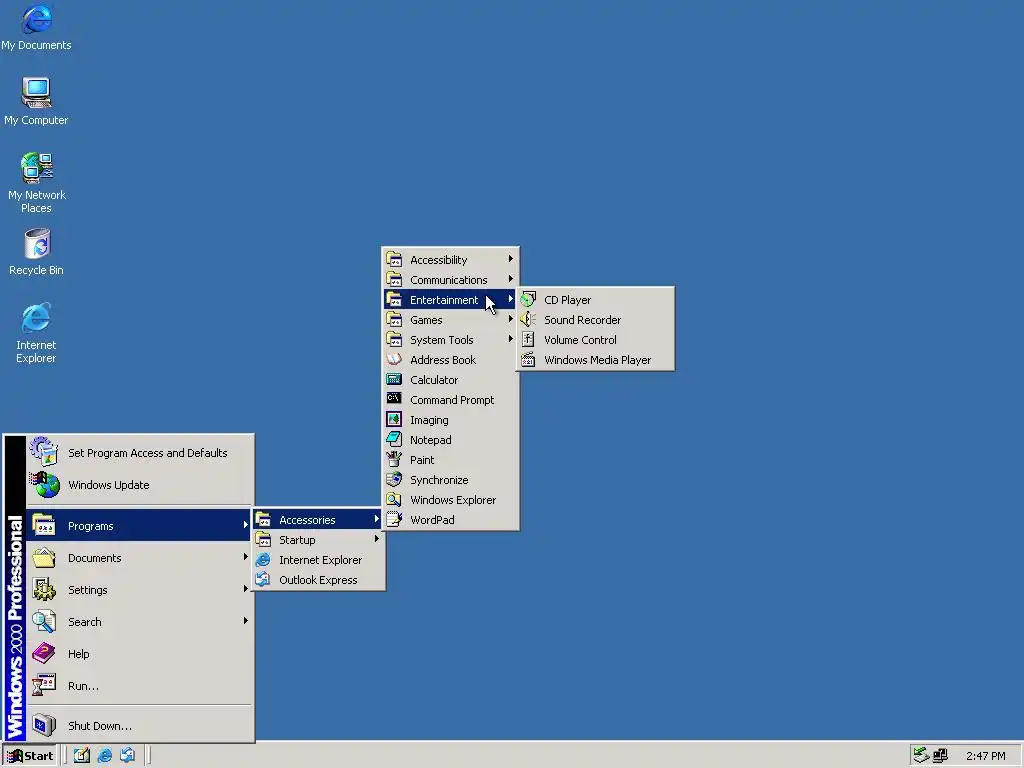Click the Volume Control icon
The image size is (1024, 768).
pyautogui.click(x=528, y=340)
